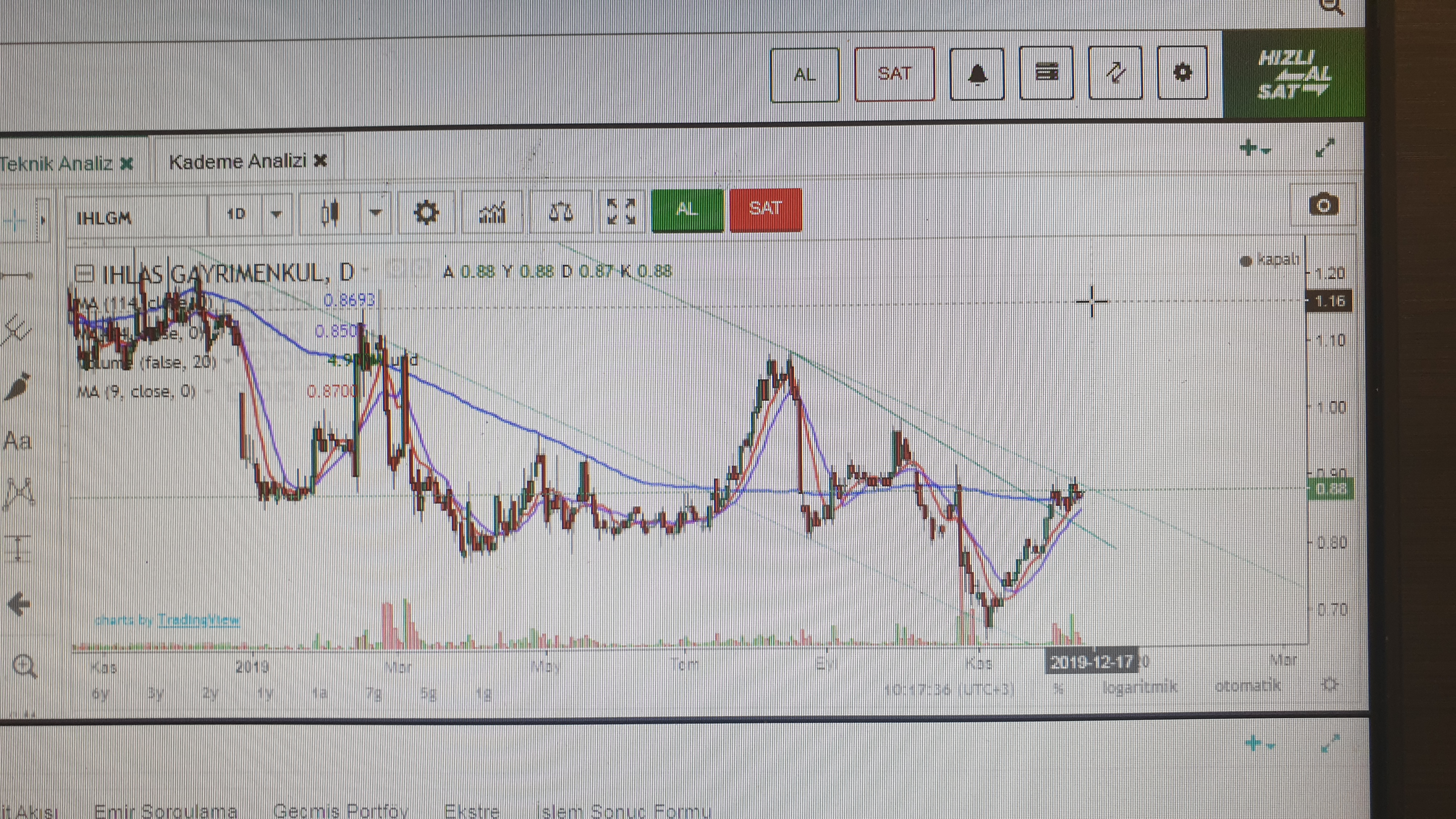Open chart properties gear in chart toolbar
This screenshot has height=819, width=1456.
tap(426, 213)
